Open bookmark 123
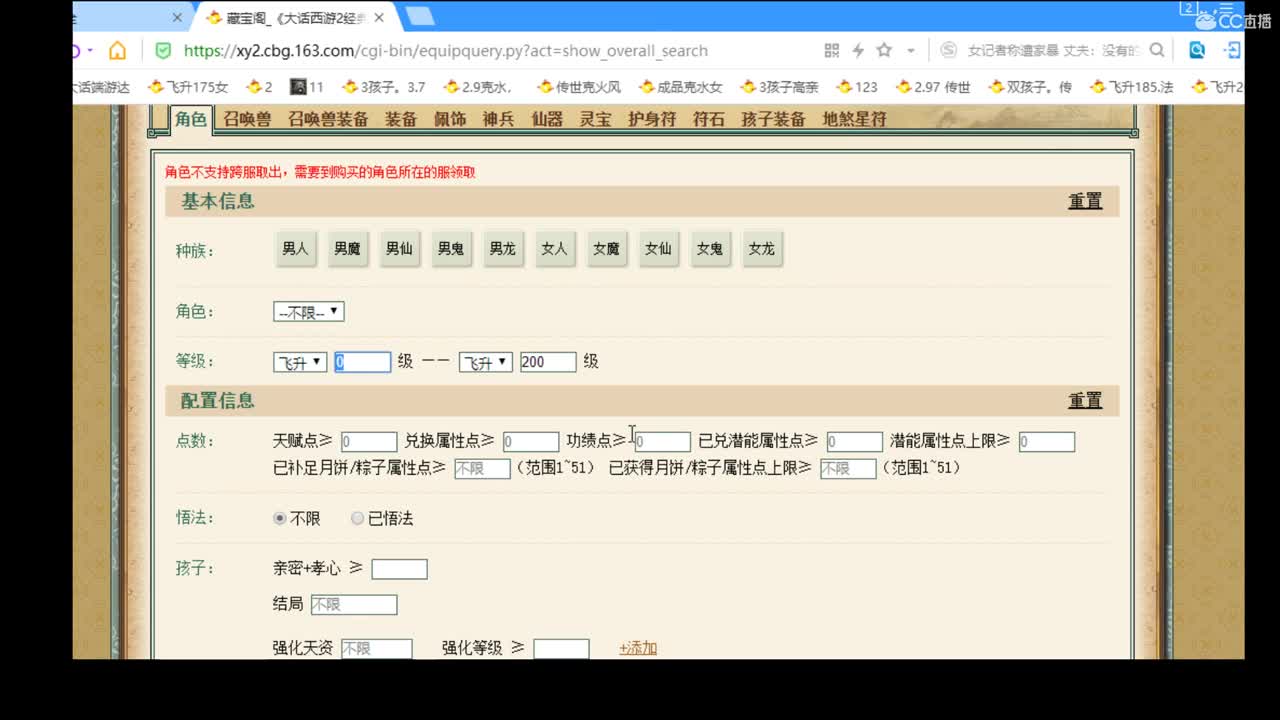 click(857, 87)
